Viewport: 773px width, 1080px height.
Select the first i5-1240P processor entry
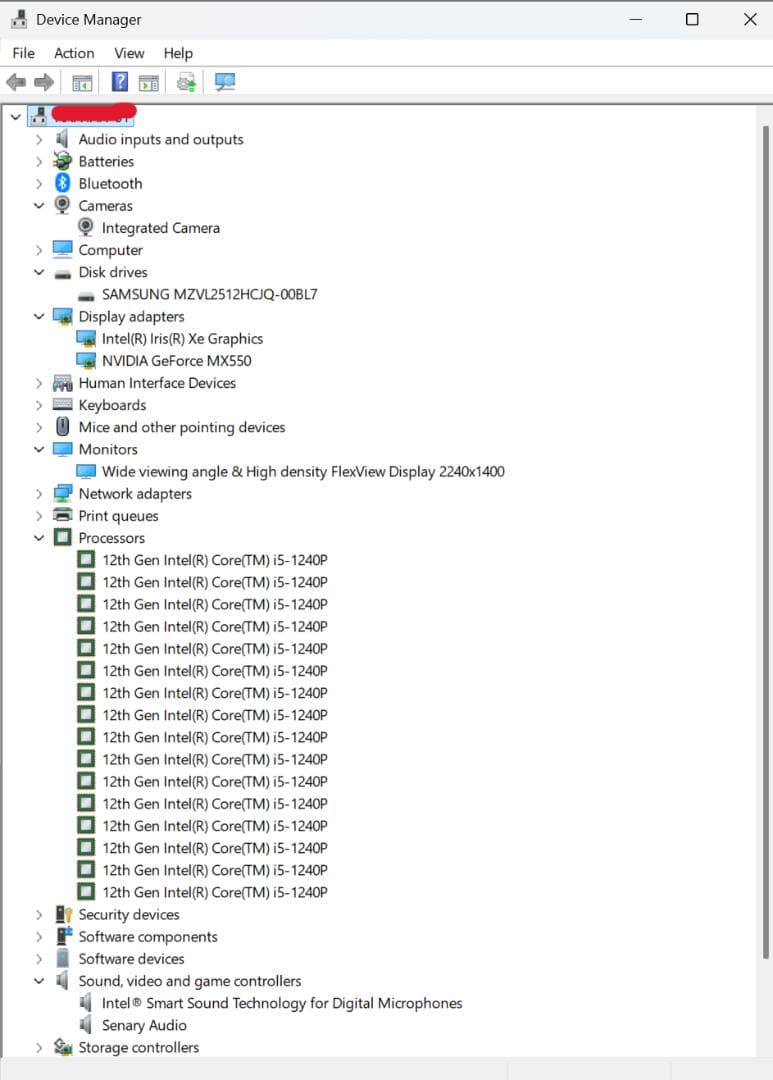tap(214, 560)
